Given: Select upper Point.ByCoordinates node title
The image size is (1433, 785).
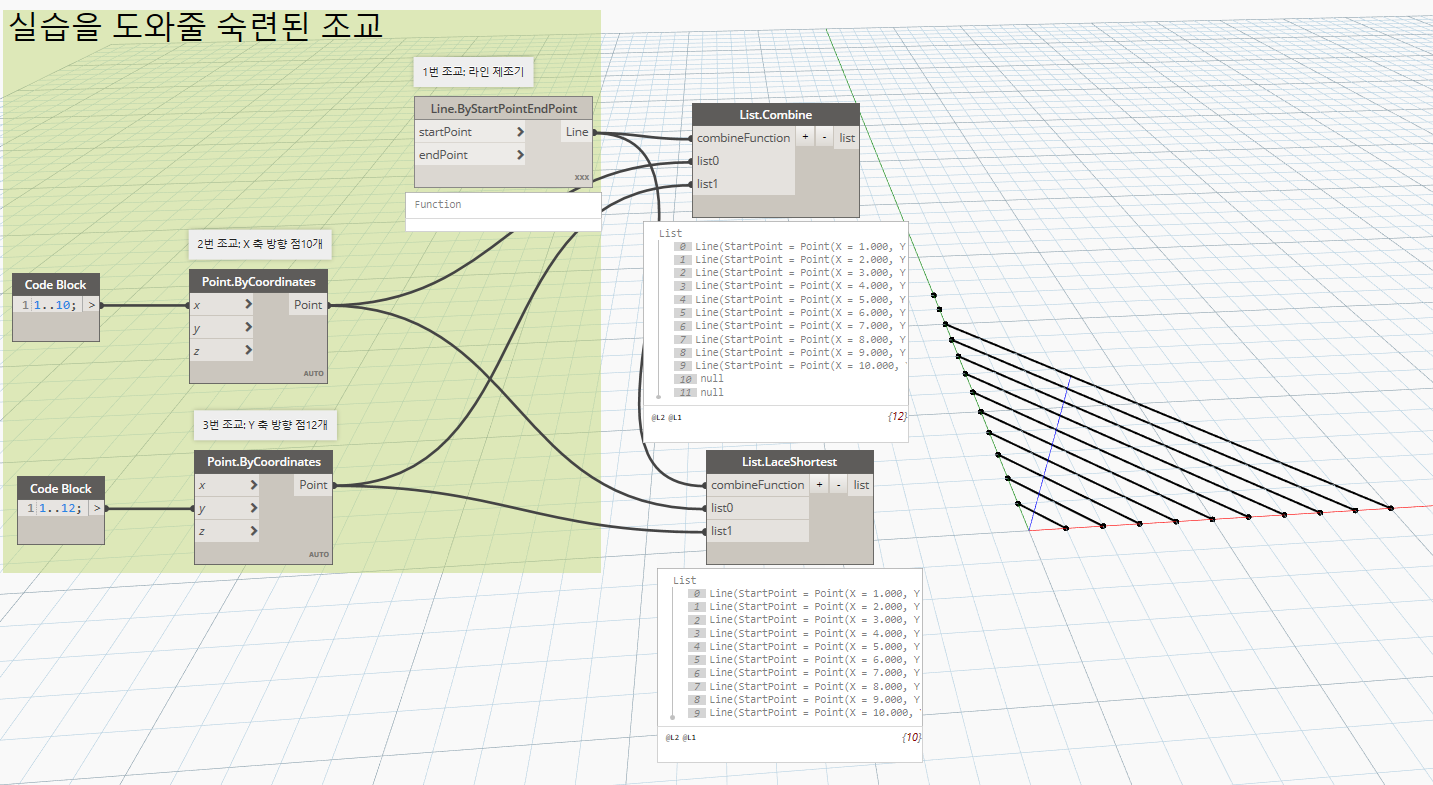Looking at the screenshot, I should (258, 282).
